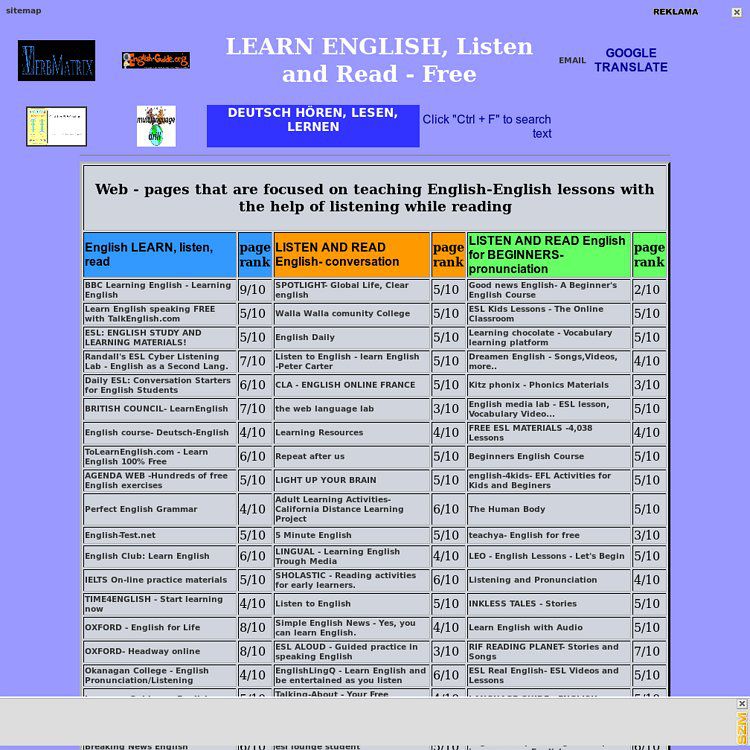Open Walla Walla comunity College link
This screenshot has width=750, height=750.
342,314
